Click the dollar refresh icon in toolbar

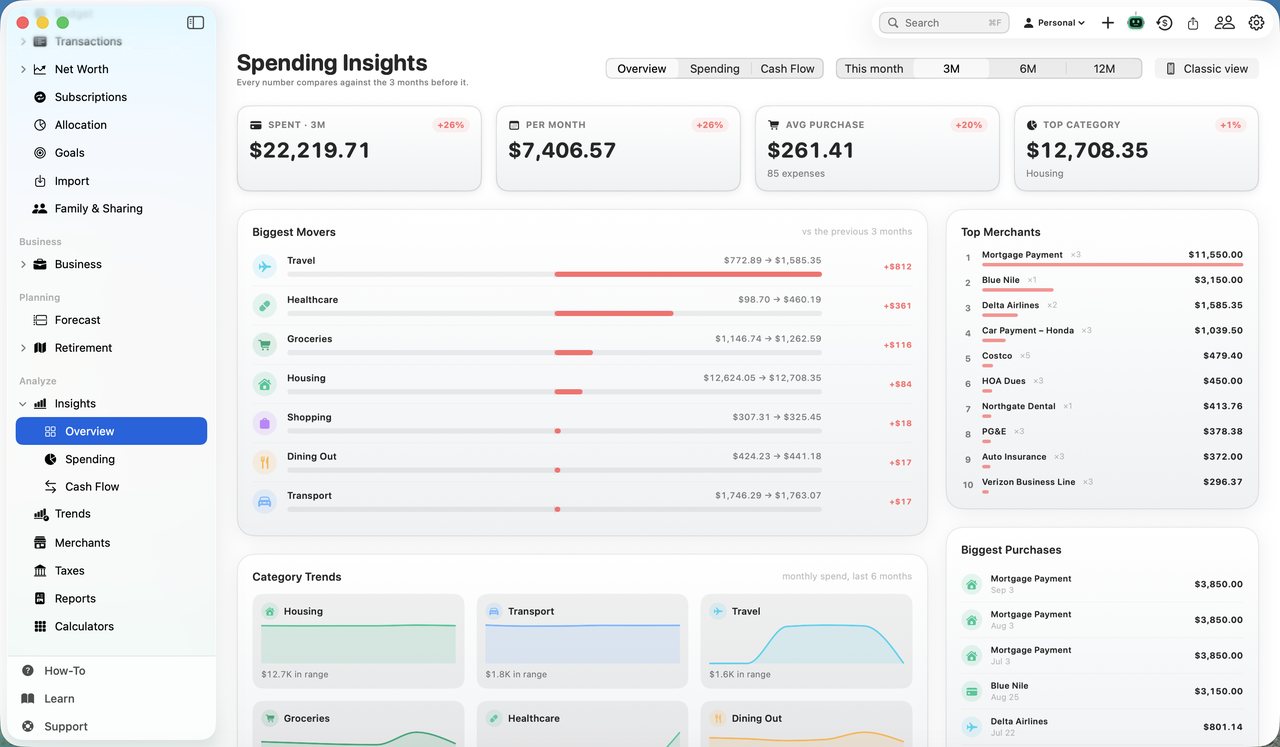1164,22
